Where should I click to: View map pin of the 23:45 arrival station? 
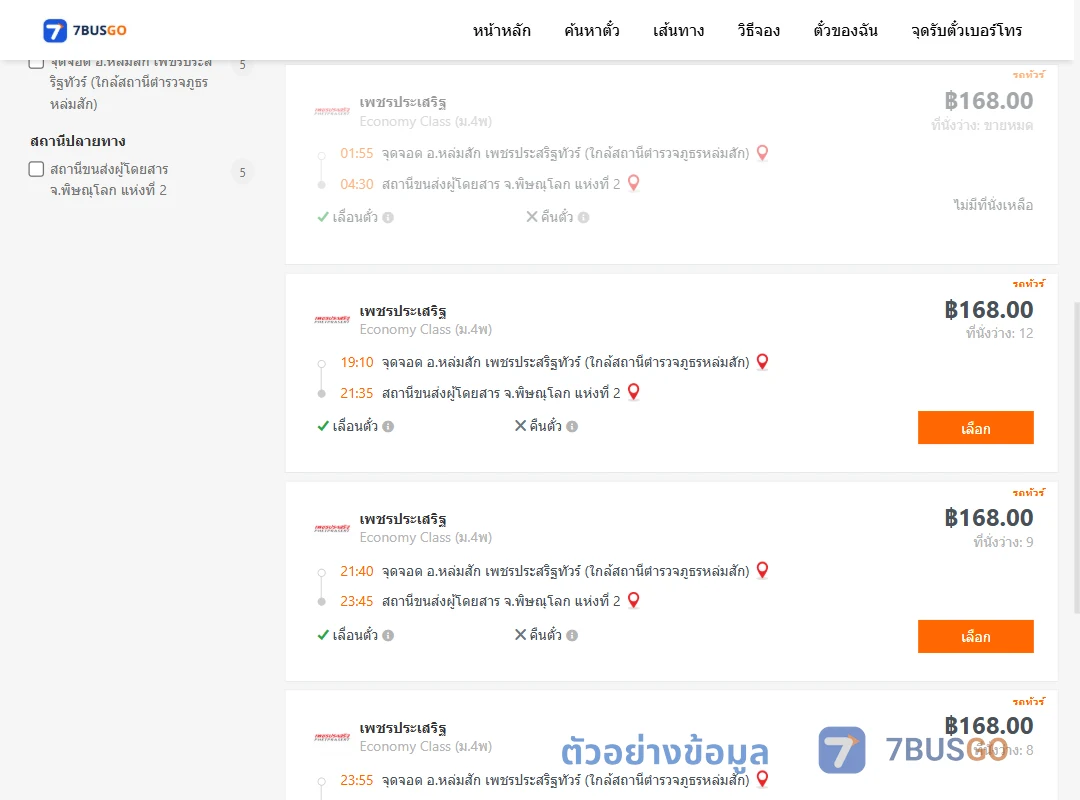(x=634, y=601)
